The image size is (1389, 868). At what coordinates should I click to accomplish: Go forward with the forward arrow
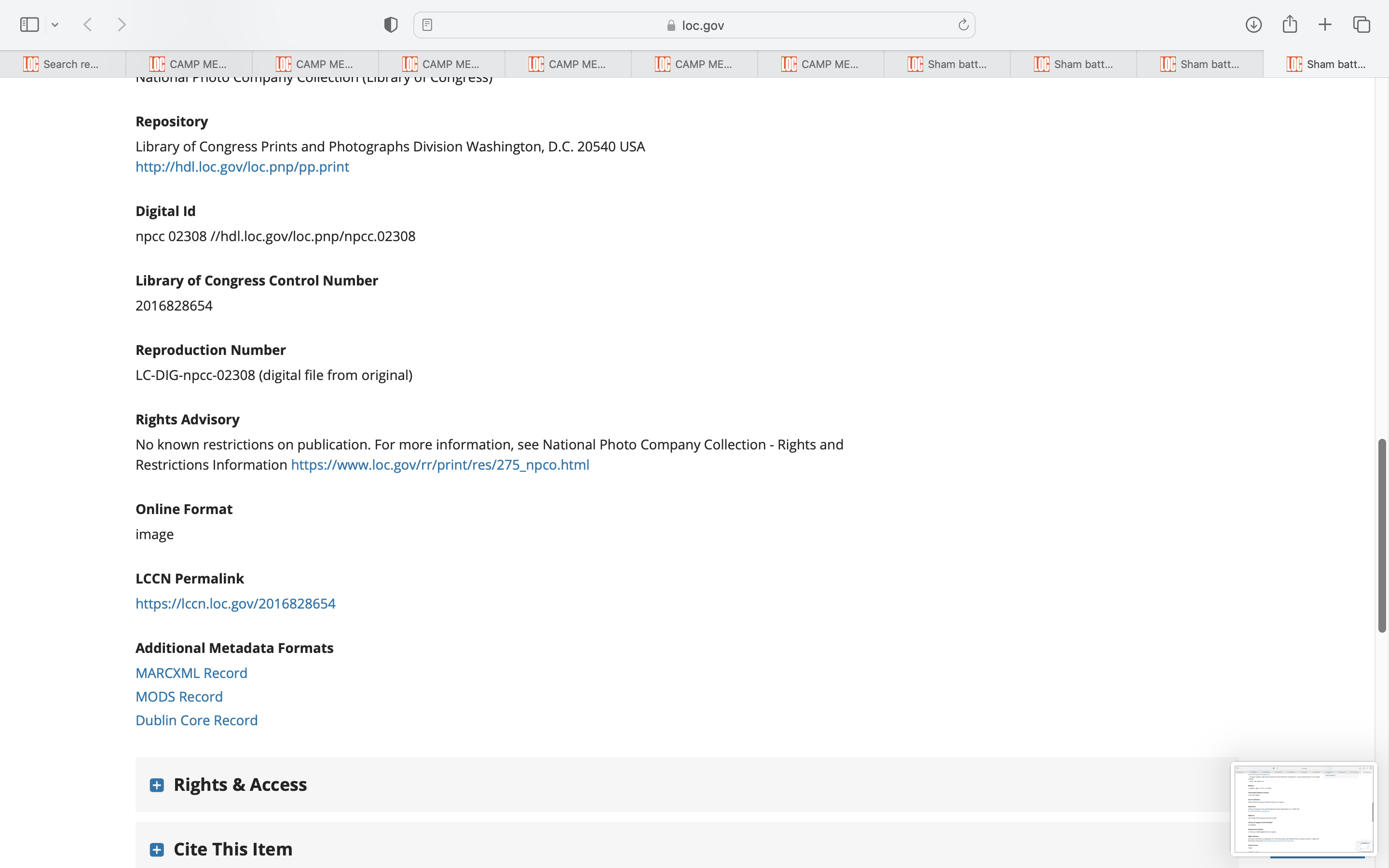(122, 25)
